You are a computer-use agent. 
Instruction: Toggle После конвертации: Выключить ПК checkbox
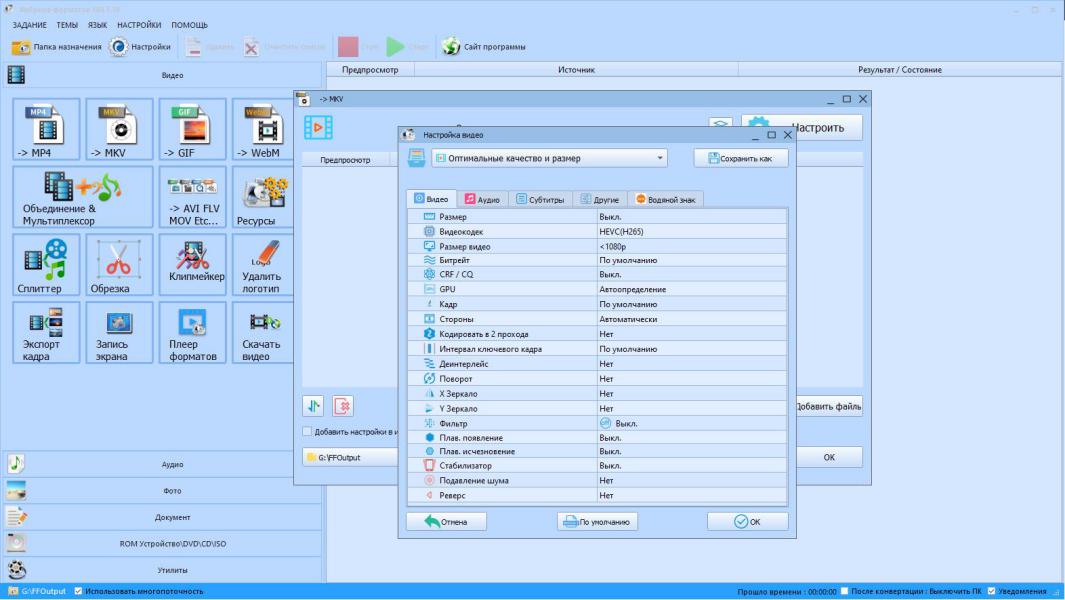pyautogui.click(x=844, y=591)
